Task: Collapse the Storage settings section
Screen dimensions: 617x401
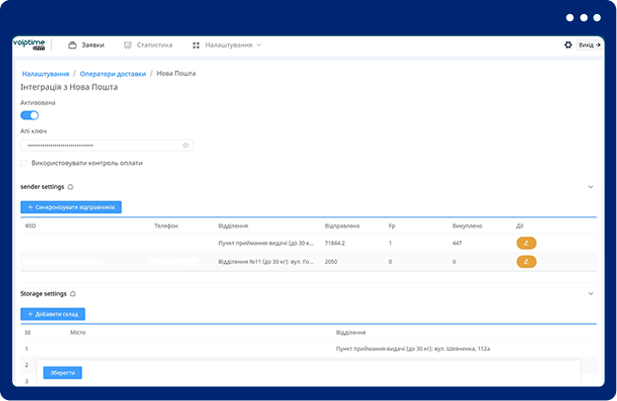Action: (x=591, y=294)
